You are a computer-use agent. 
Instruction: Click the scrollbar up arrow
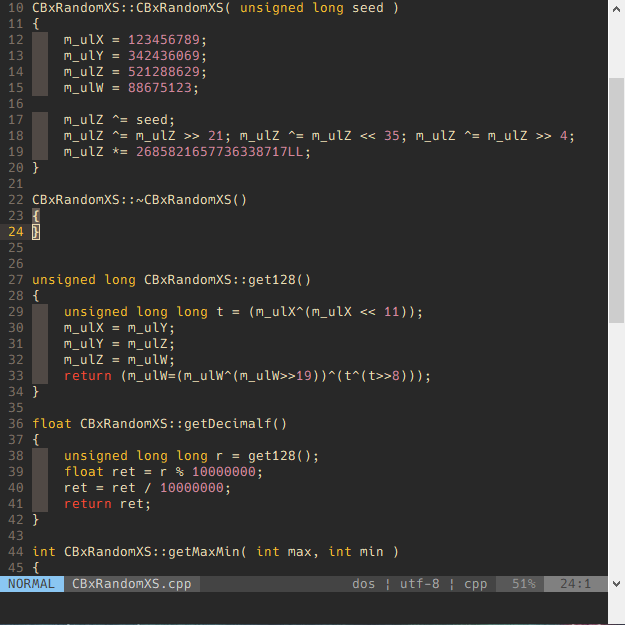(616, 10)
